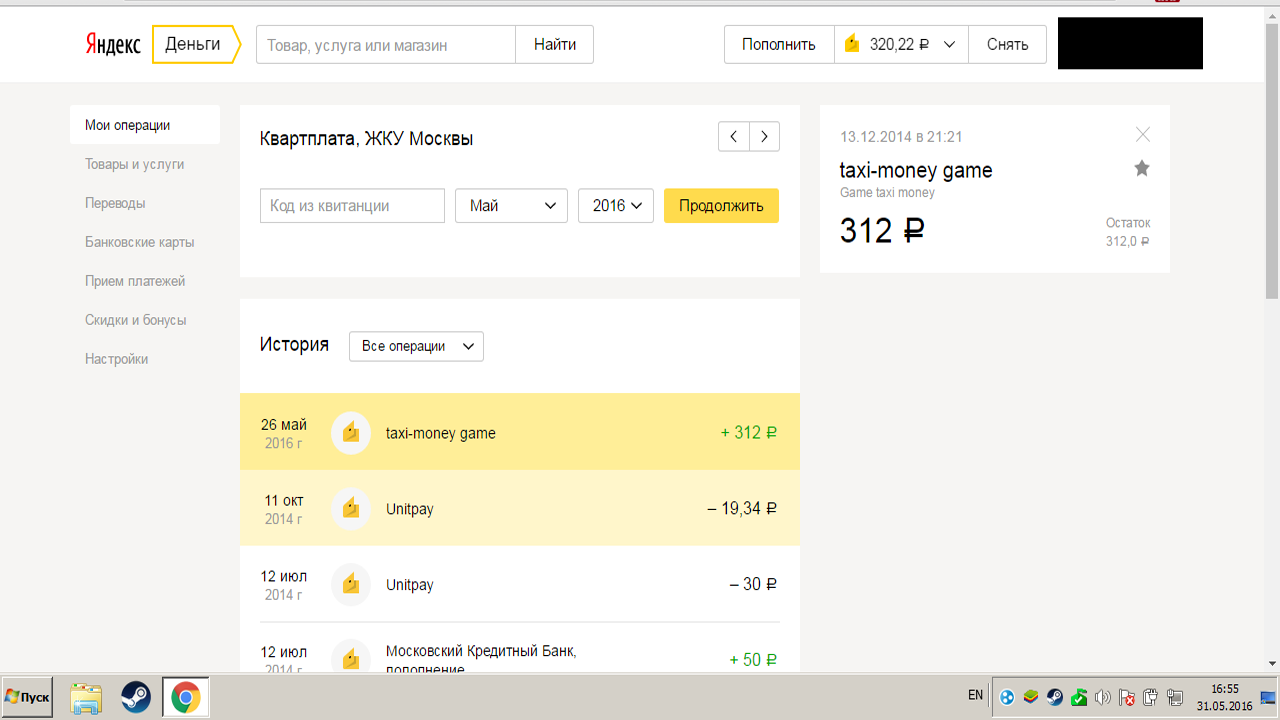
Task: Click wallet icon in the 30 ₽ Unitpay row
Action: point(351,585)
